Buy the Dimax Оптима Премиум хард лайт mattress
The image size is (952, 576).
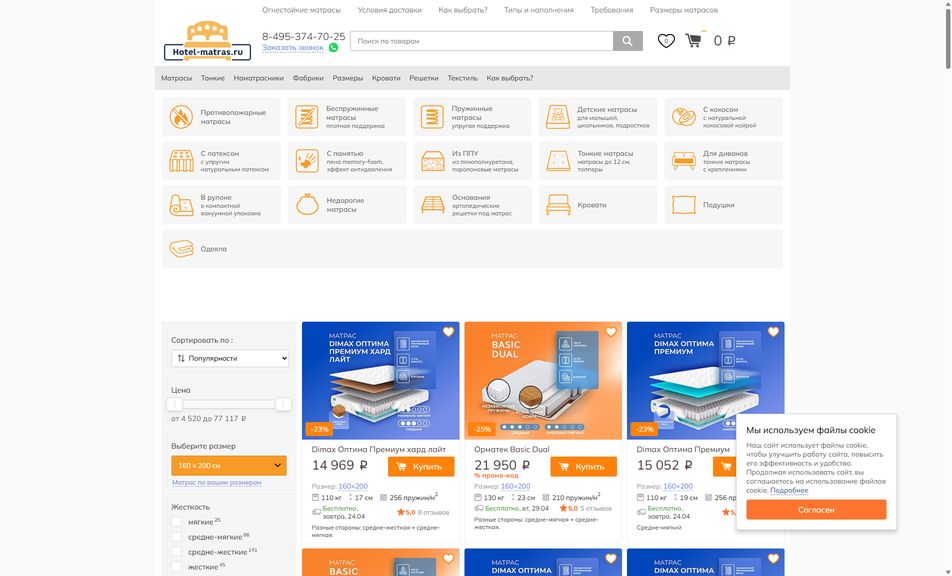[x=421, y=467]
